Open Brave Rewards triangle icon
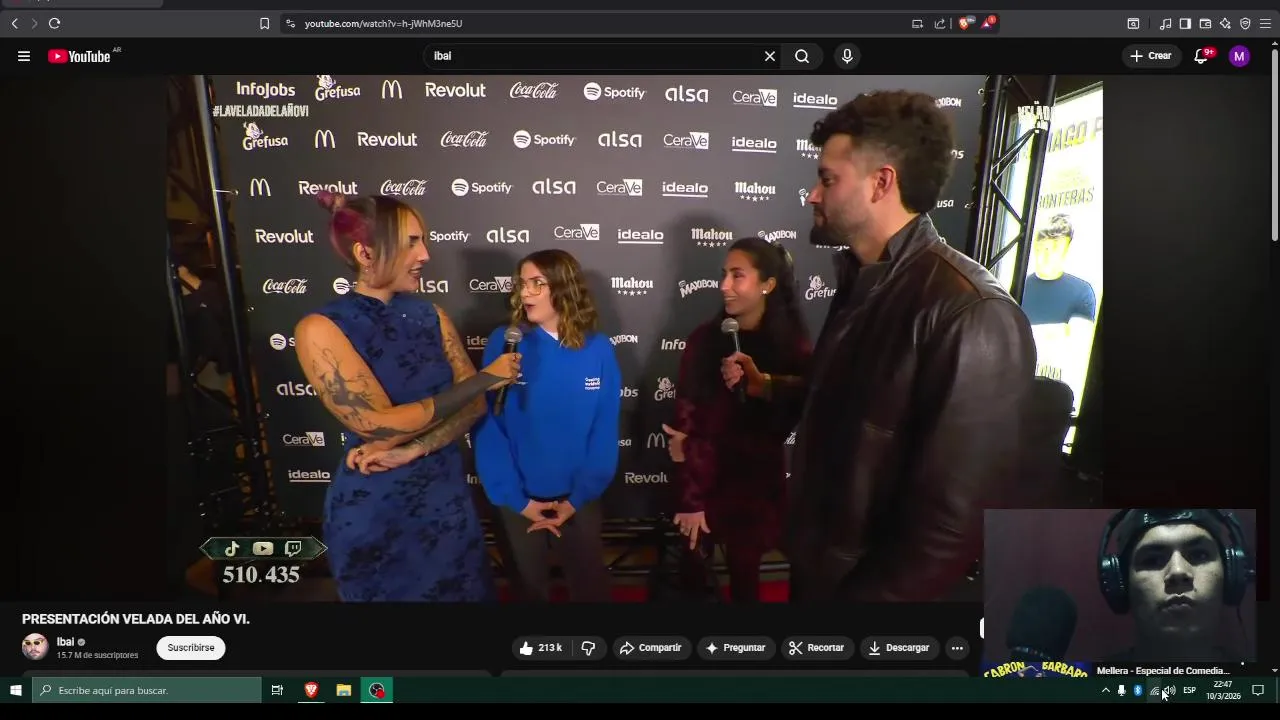 coord(988,22)
